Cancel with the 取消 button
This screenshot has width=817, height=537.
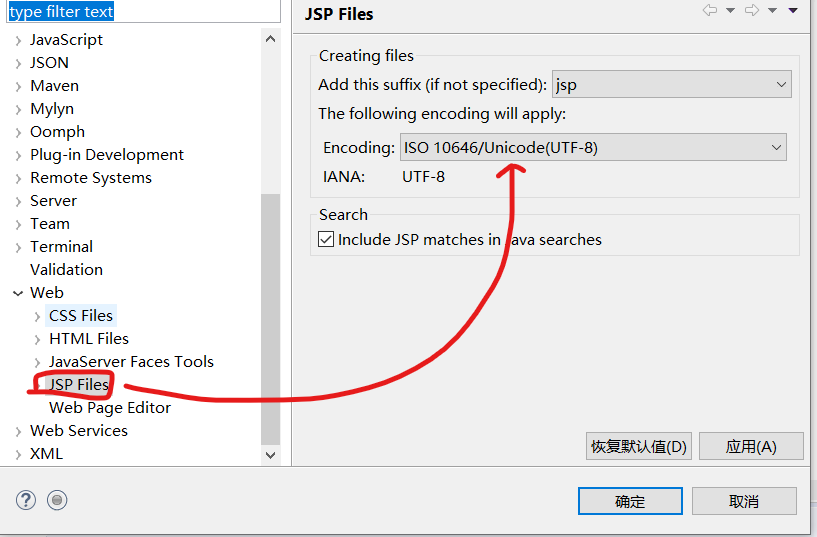tap(744, 501)
